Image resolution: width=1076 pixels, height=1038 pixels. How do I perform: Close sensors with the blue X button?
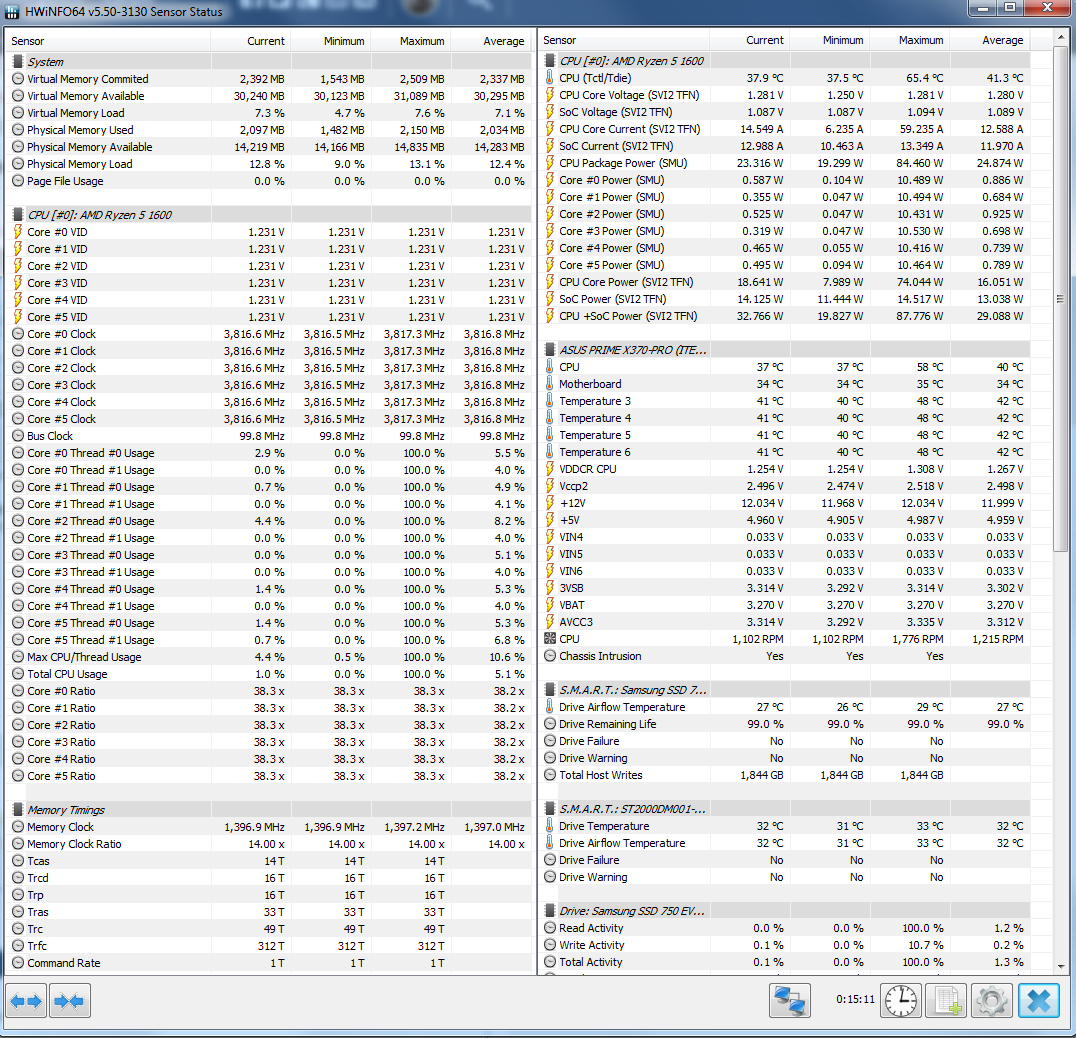(1039, 1000)
